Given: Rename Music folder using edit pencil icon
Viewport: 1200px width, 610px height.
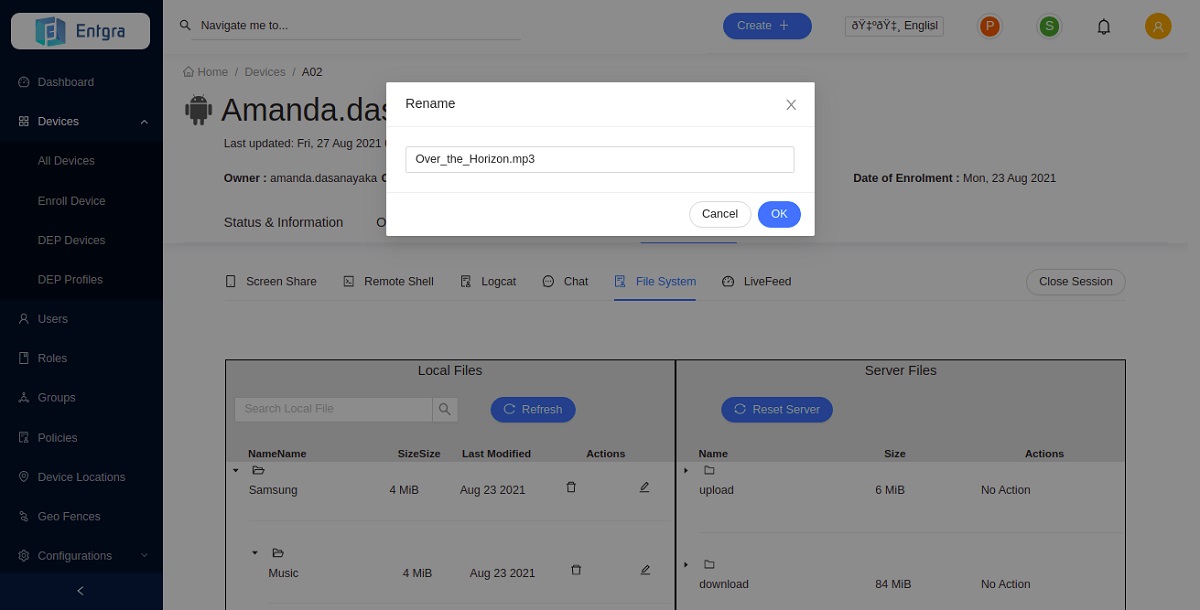Looking at the screenshot, I should coord(645,570).
